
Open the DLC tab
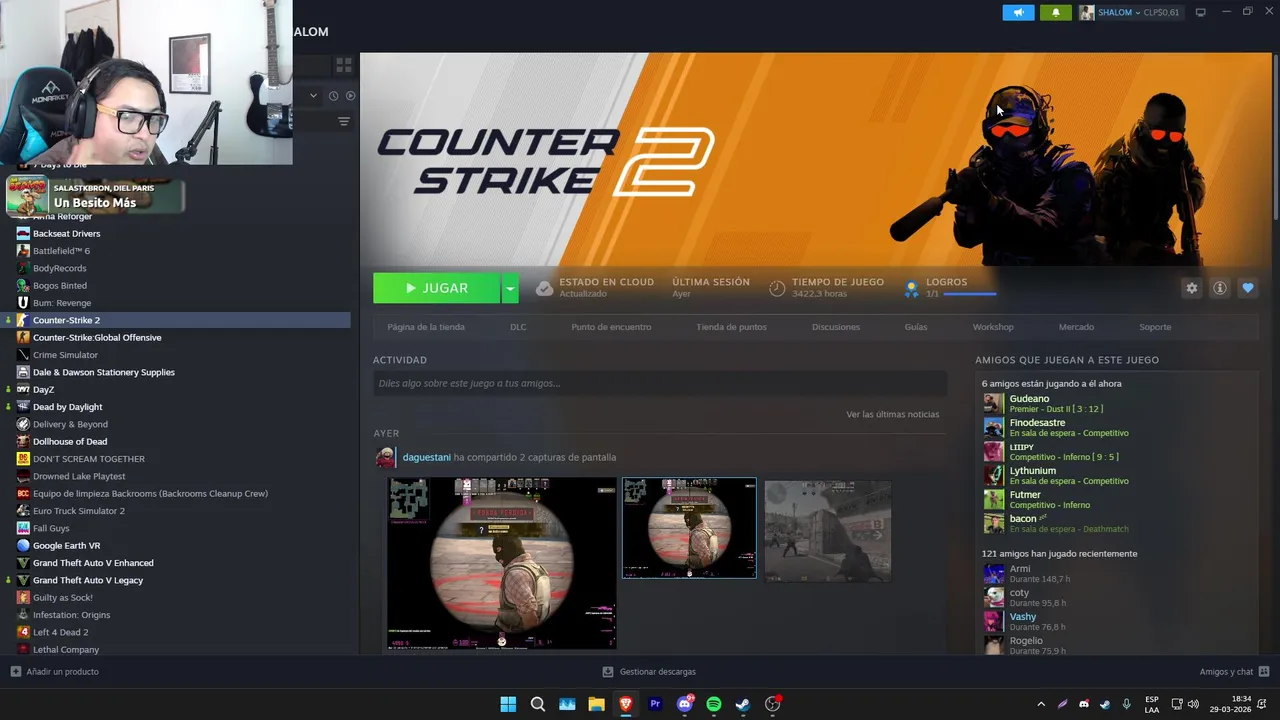(518, 327)
